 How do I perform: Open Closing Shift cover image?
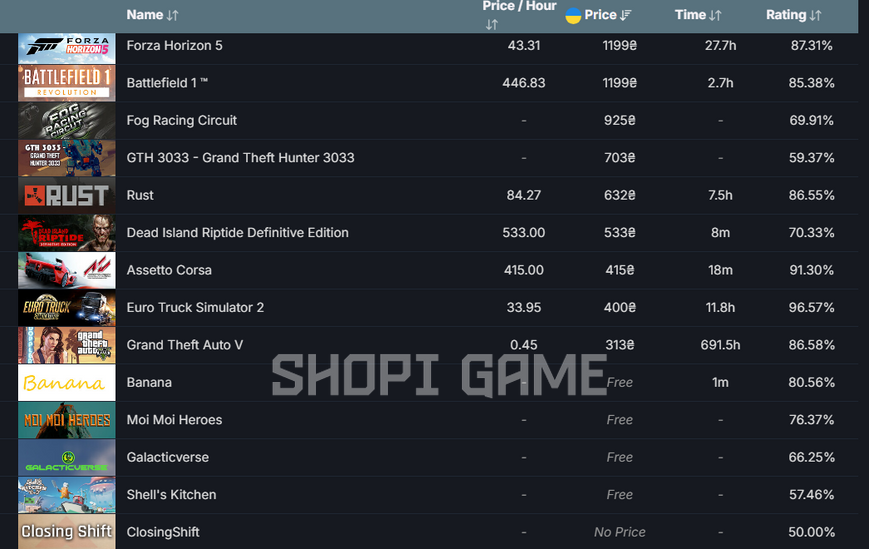point(67,532)
